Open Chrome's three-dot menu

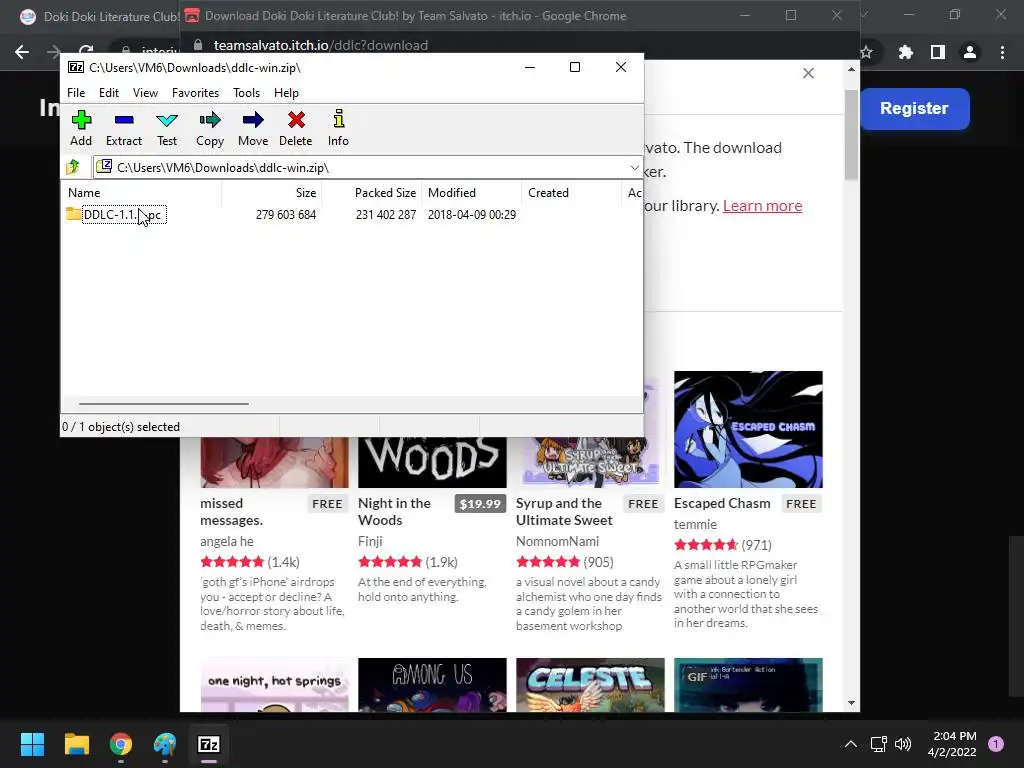(x=1002, y=52)
